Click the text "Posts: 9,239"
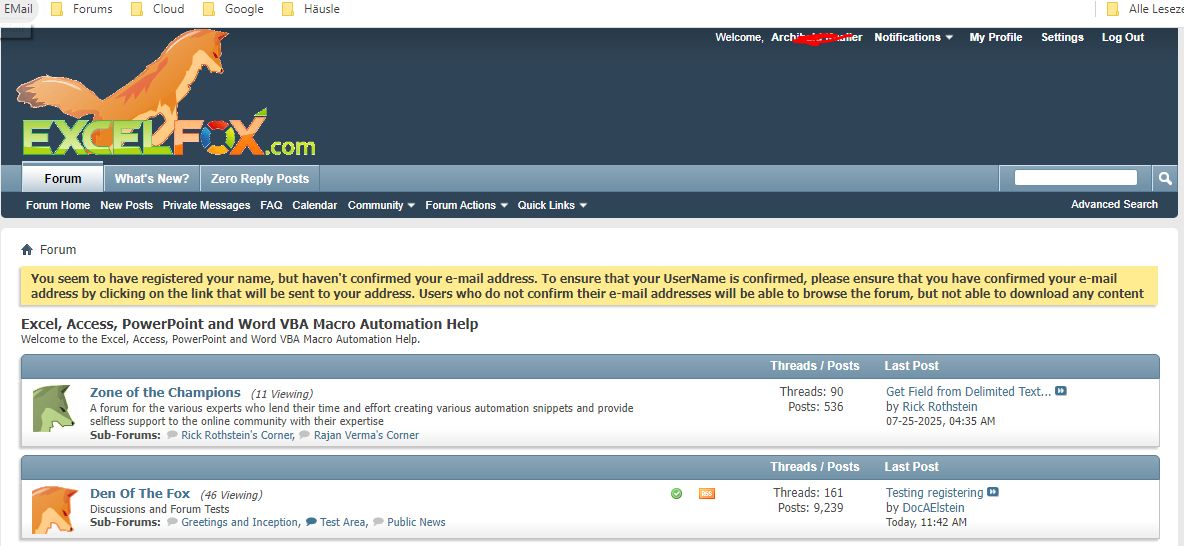The width and height of the screenshot is (1184, 546). coord(811,508)
